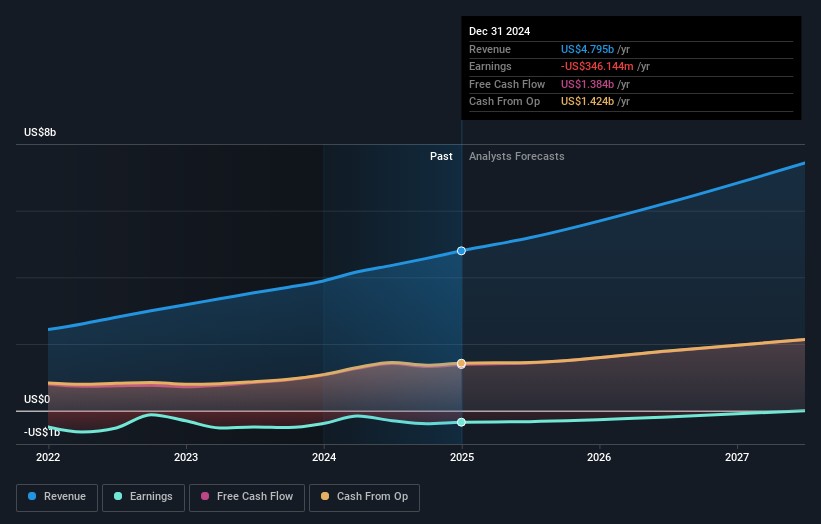821x524 pixels.
Task: Select the Earnings data point at 2025
Action: click(461, 422)
